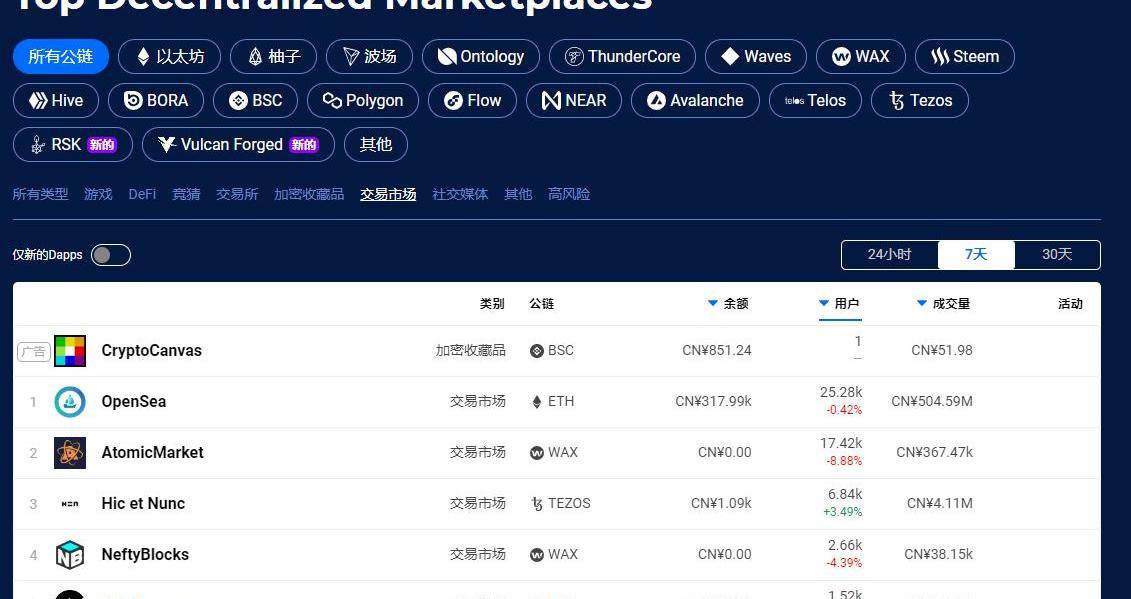Sort table by 成交量 column
The width and height of the screenshot is (1131, 599).
click(944, 304)
